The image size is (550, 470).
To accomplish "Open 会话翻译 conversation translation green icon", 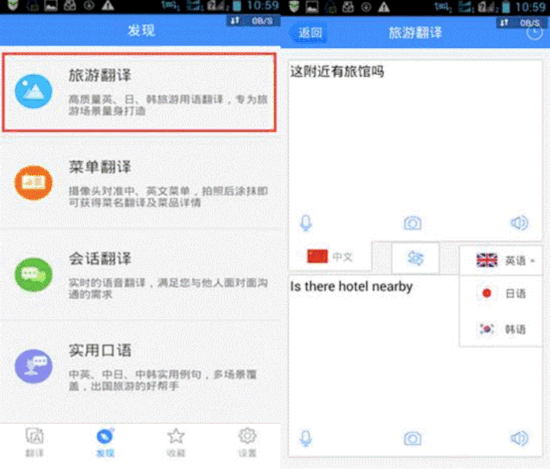I will pos(33,275).
